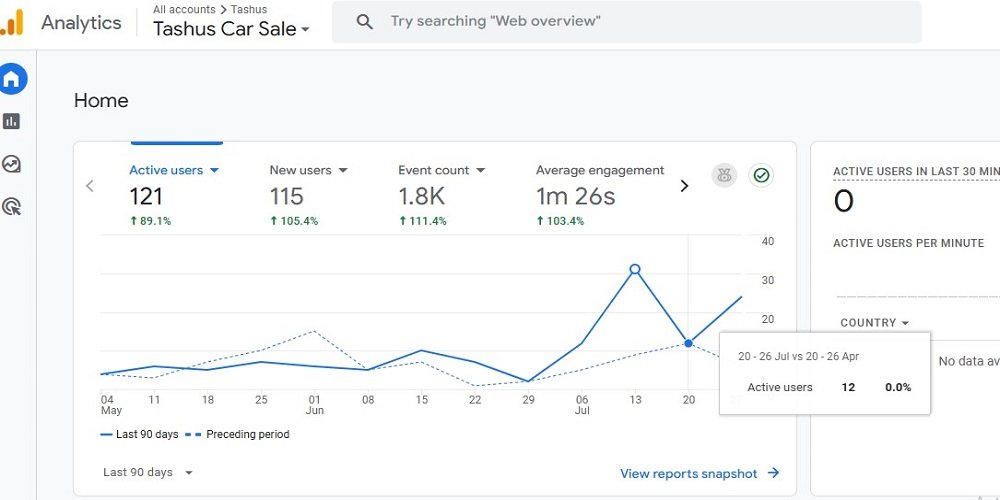Screen dimensions: 1000x500
Task: Open the insights award icon
Action: coord(724,176)
